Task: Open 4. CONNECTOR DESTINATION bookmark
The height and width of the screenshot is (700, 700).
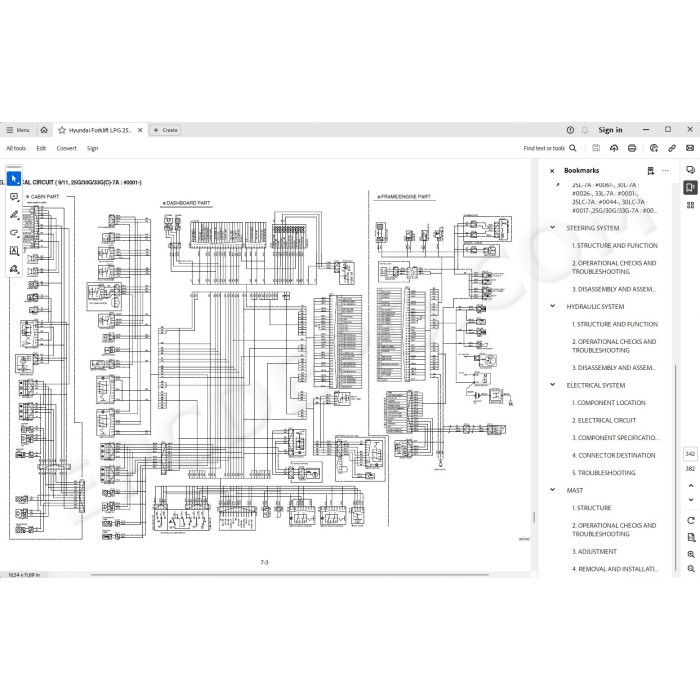Action: pos(613,455)
